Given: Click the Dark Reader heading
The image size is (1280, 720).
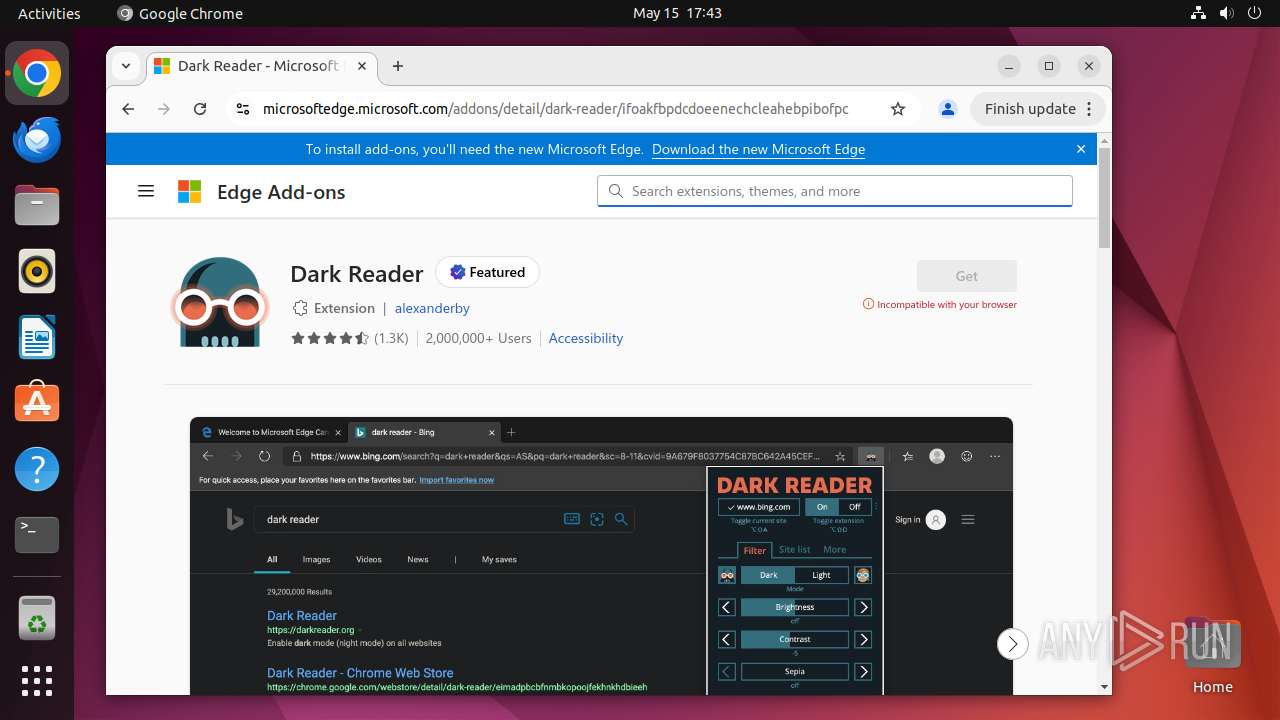Looking at the screenshot, I should [x=357, y=274].
